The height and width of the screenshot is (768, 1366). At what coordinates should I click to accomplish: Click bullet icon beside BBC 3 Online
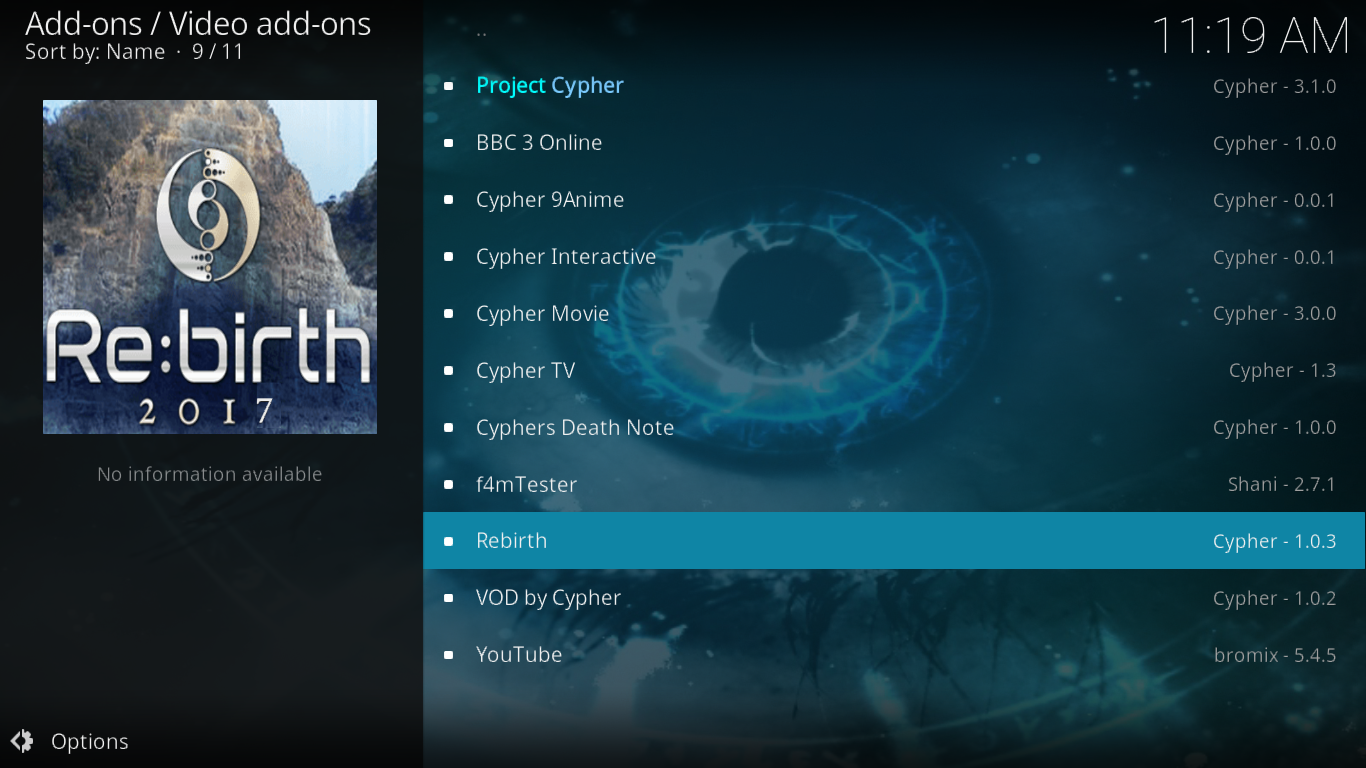pyautogui.click(x=449, y=143)
